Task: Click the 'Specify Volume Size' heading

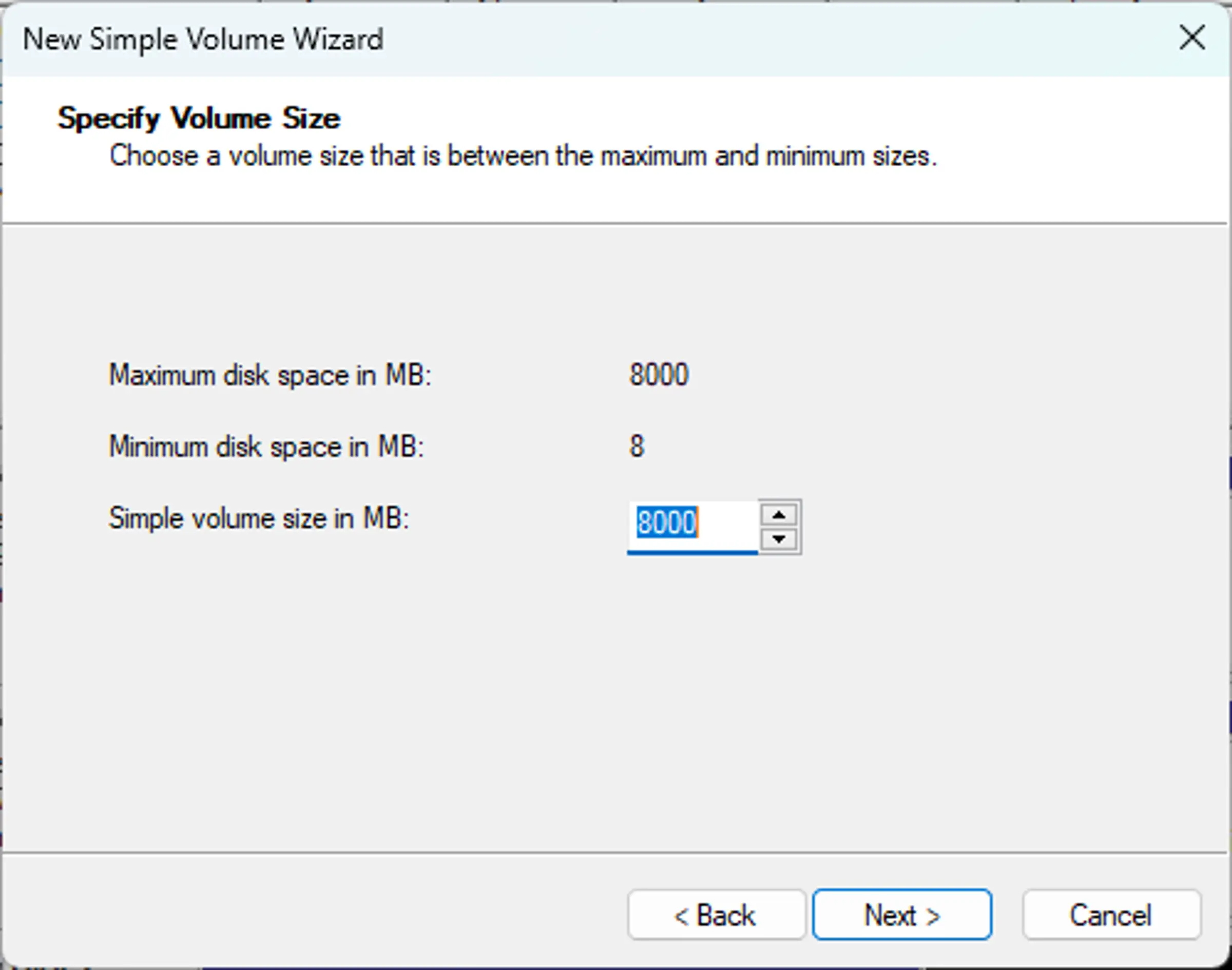Action: [x=199, y=119]
